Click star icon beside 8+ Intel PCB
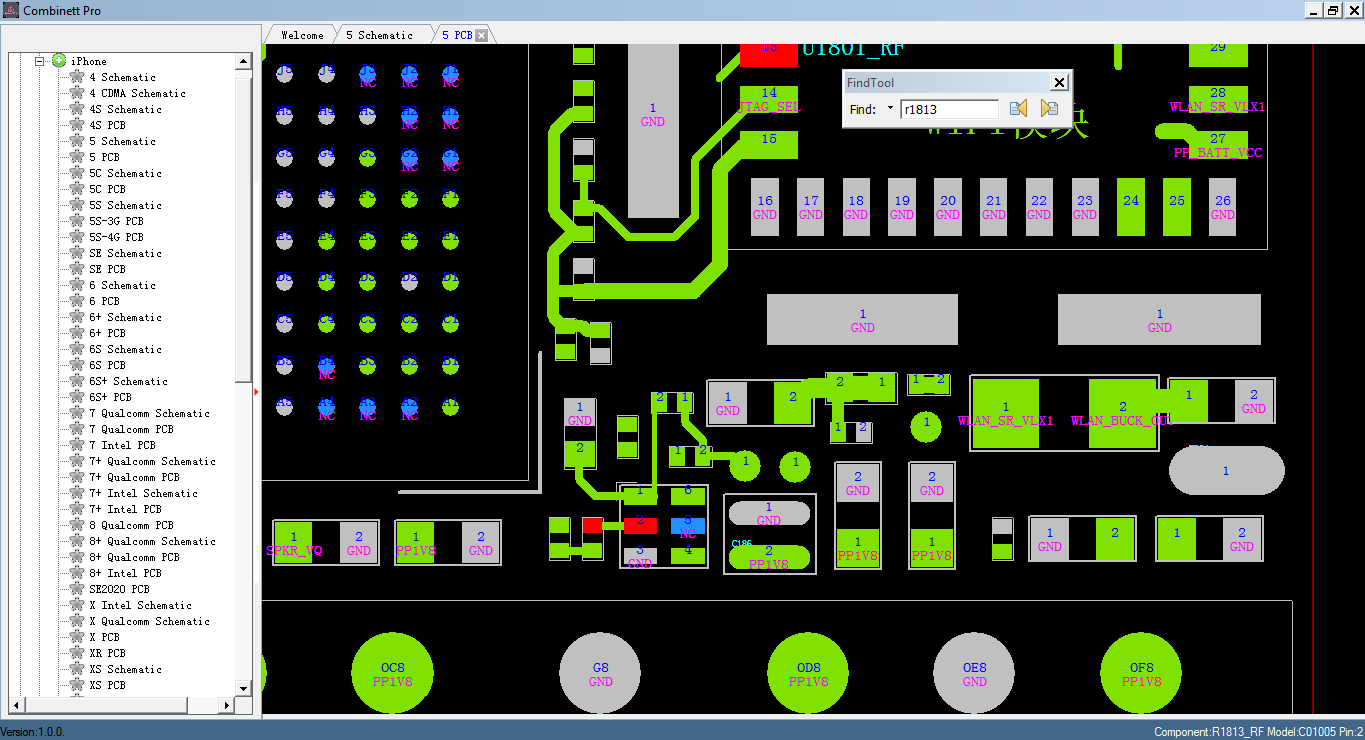Viewport: 1365px width, 740px height. (77, 573)
